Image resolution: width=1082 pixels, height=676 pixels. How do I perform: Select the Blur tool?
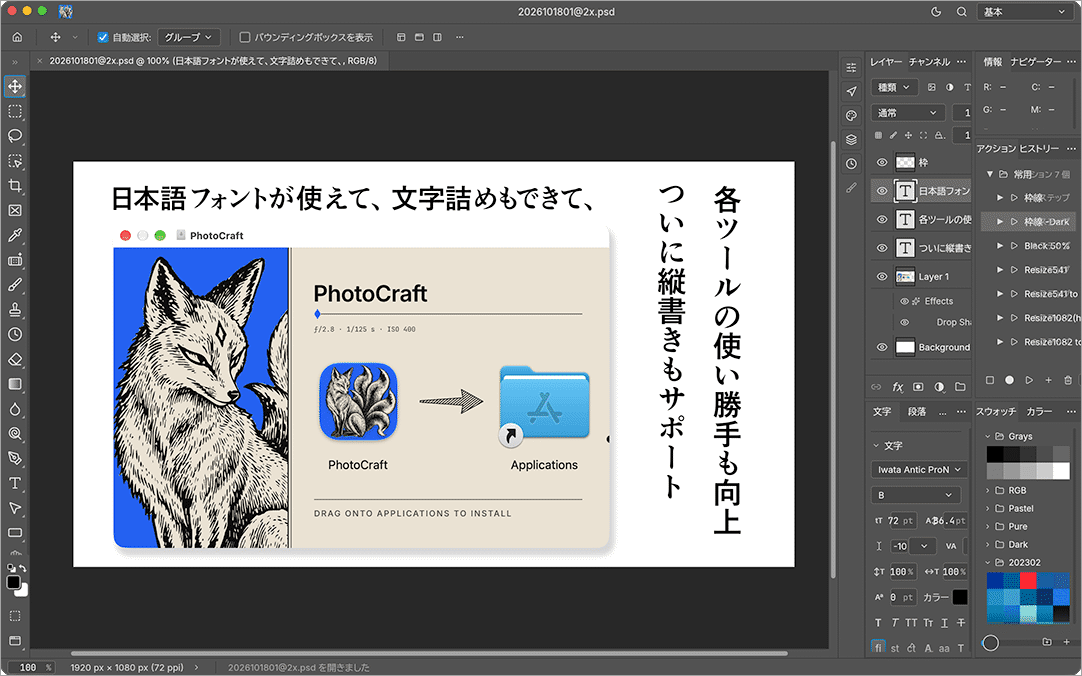14,409
